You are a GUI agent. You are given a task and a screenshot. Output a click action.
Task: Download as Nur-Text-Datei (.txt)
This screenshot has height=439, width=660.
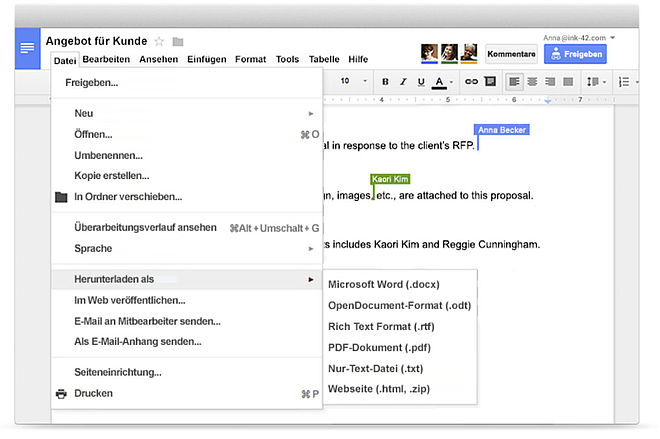400,369
